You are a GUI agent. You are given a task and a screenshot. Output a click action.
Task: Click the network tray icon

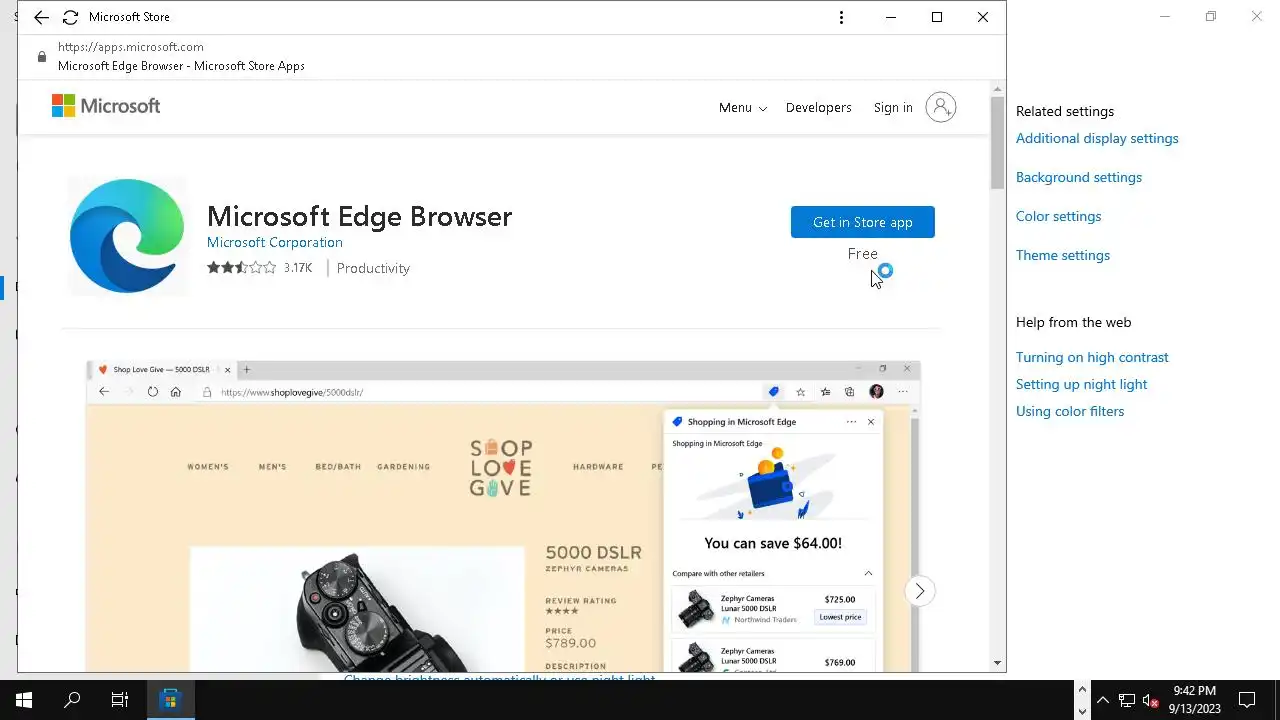tap(1127, 700)
